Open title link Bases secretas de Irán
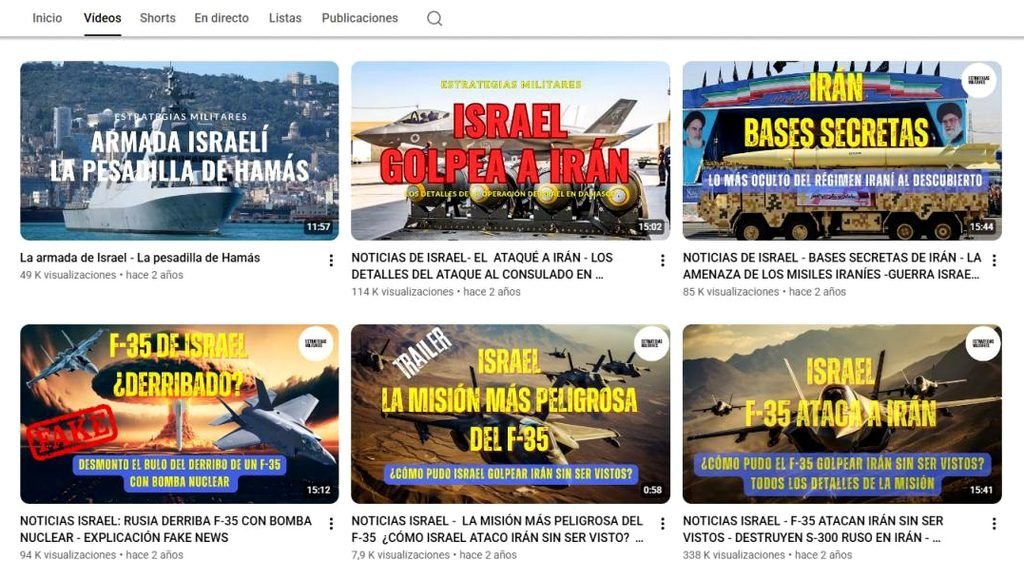 (x=832, y=266)
